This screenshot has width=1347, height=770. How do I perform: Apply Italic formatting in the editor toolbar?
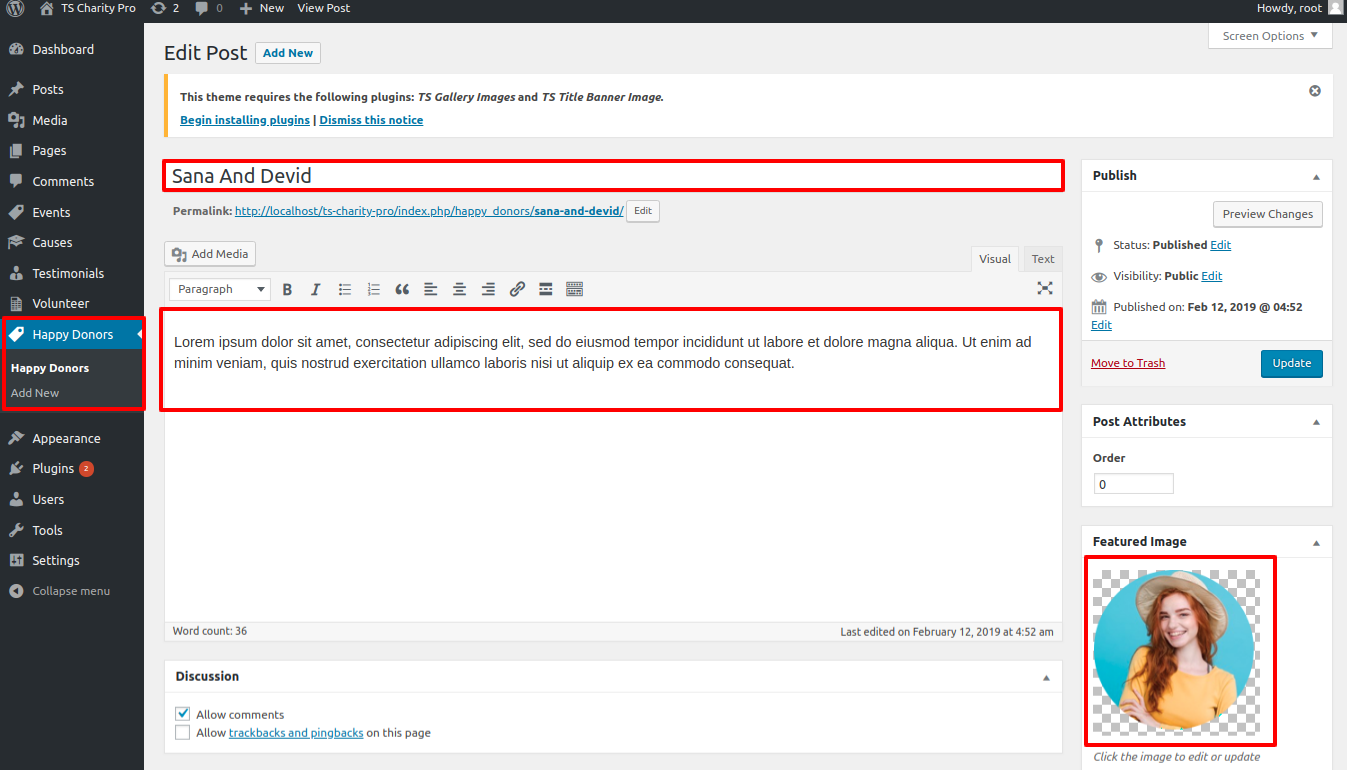[315, 289]
